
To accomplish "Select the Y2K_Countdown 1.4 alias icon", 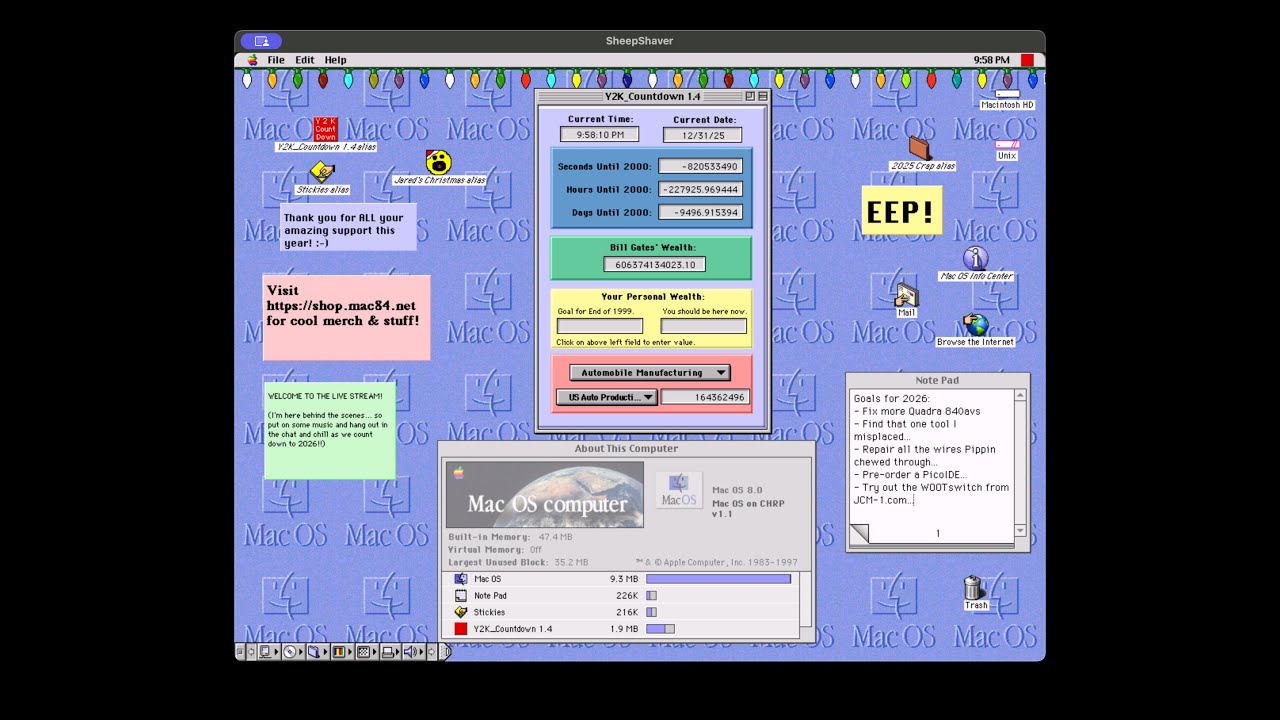I will [326, 129].
